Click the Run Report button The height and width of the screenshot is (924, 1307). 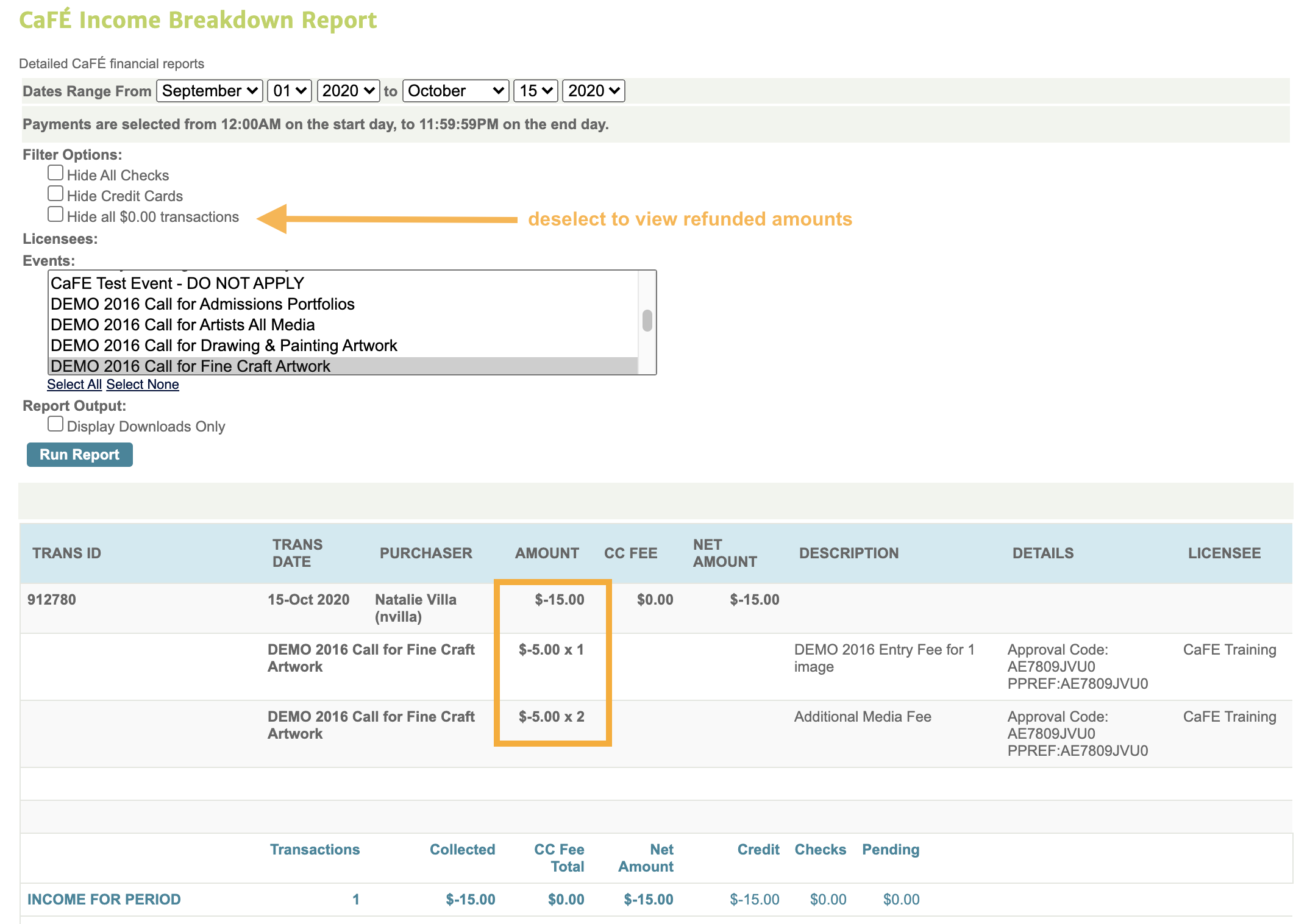(x=80, y=455)
